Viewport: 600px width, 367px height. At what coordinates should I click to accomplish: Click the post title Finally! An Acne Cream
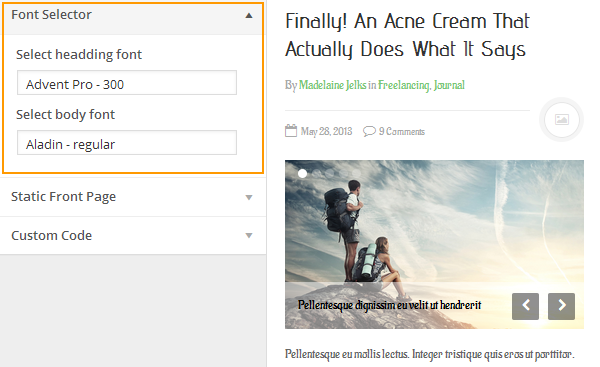point(407,35)
